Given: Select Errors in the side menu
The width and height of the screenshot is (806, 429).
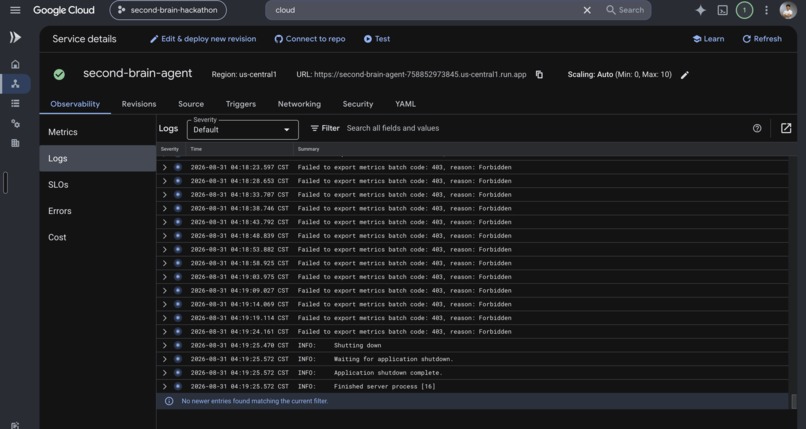Looking at the screenshot, I should click(x=98, y=211).
